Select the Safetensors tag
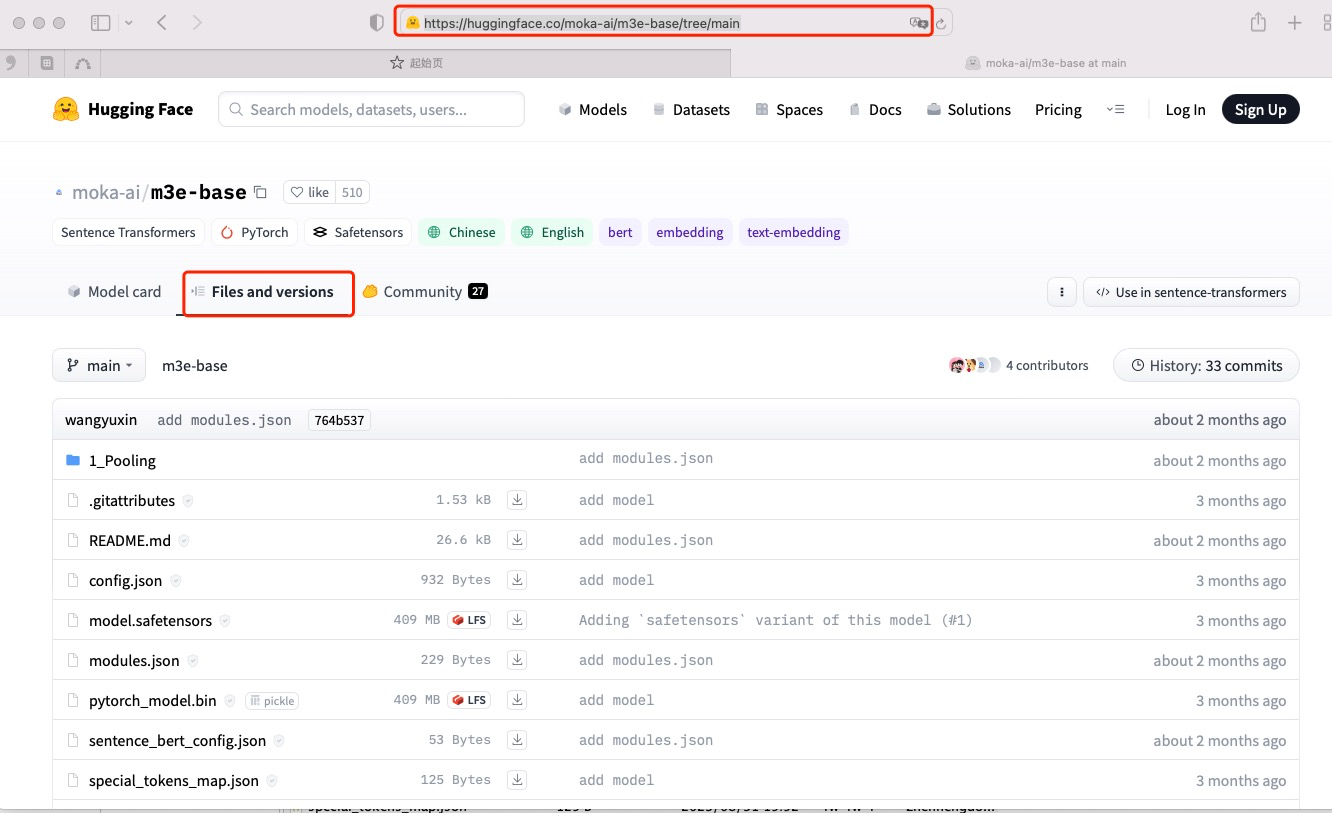This screenshot has height=813, width=1332. coord(358,232)
